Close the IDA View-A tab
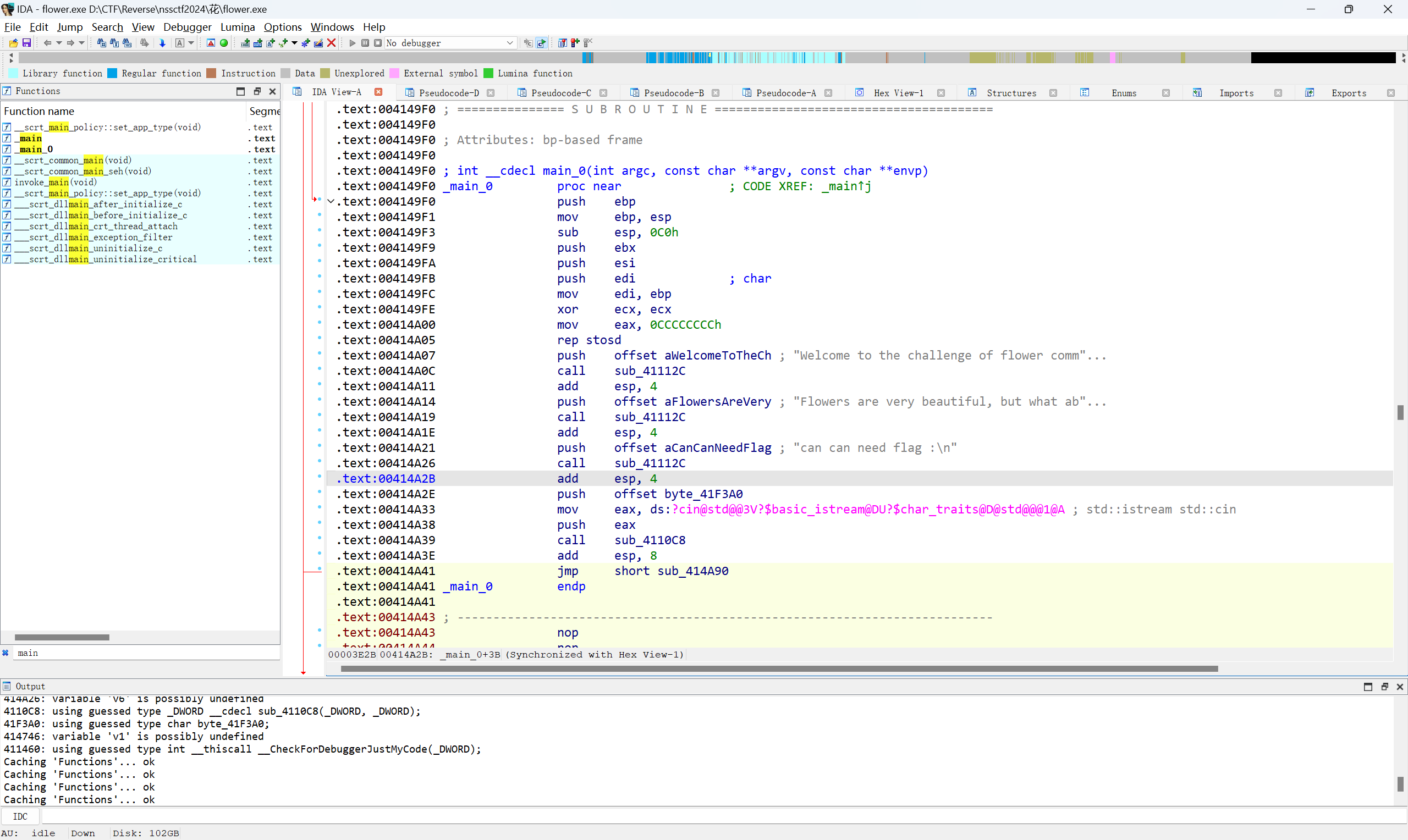This screenshot has height=840, width=1408. (379, 92)
